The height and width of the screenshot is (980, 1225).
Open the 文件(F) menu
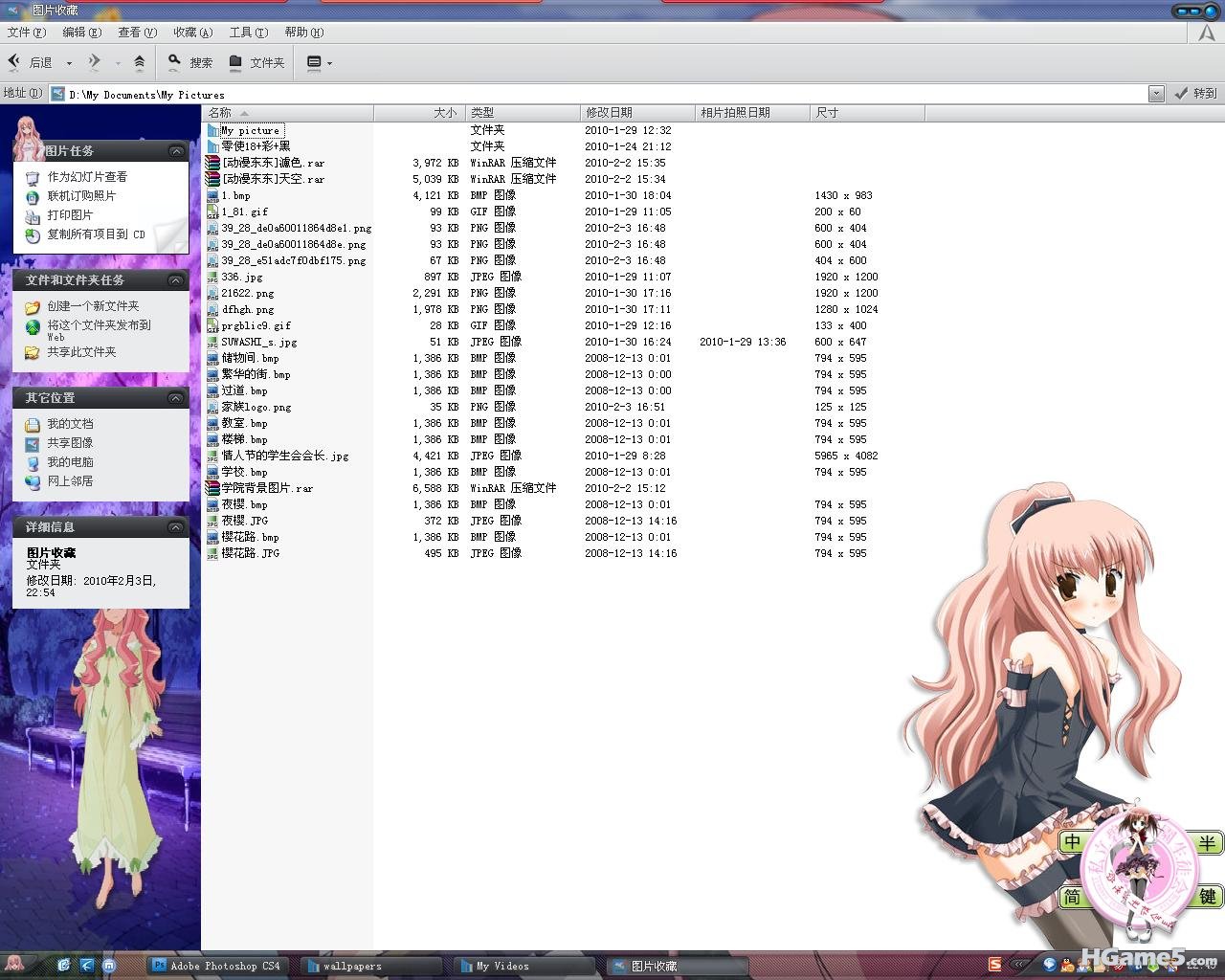click(x=26, y=33)
